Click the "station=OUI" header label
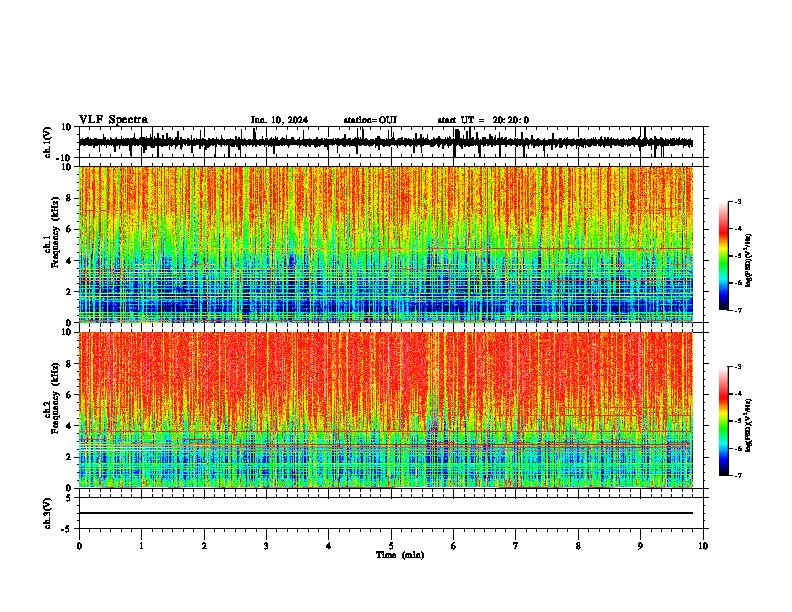The image size is (792, 612). click(x=370, y=120)
